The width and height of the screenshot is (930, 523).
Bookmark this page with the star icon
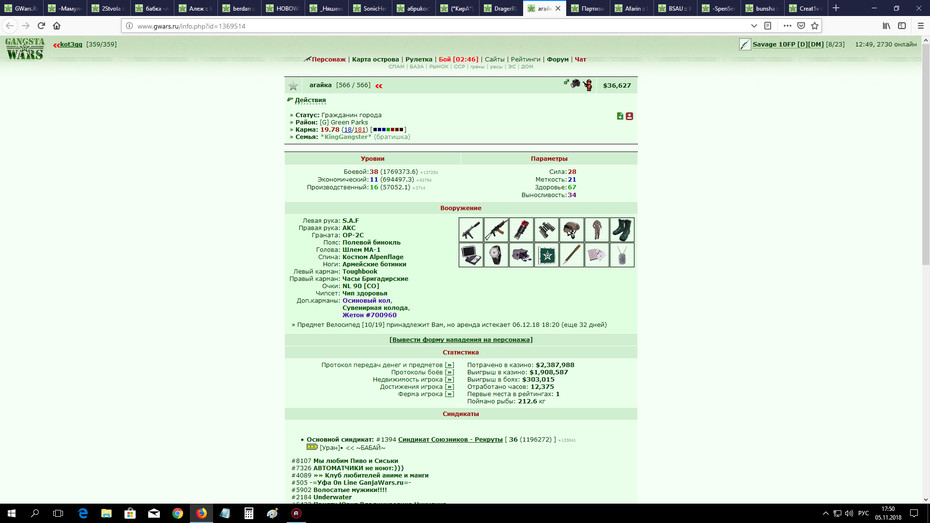814,25
